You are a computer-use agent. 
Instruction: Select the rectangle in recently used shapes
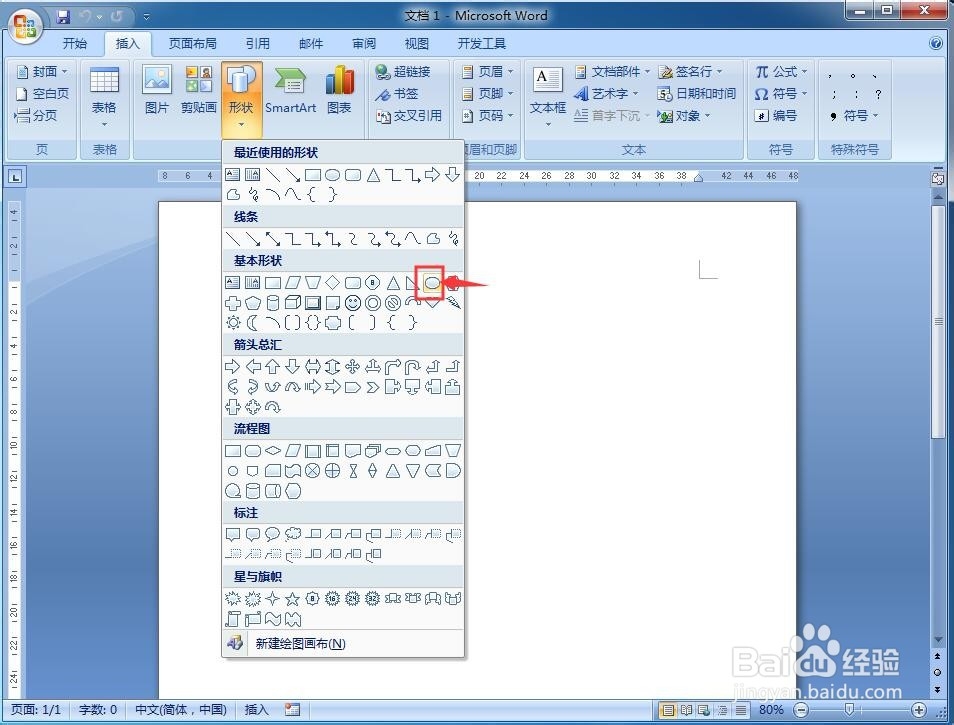[x=313, y=175]
